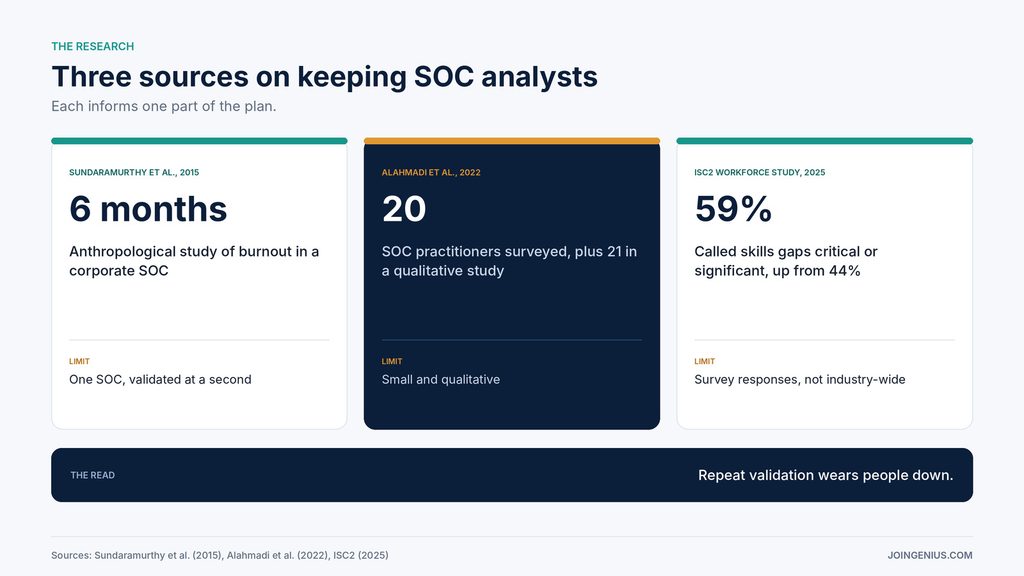
Task: Click 'Called skills gaps critical or significant' text
Action: [x=786, y=261]
